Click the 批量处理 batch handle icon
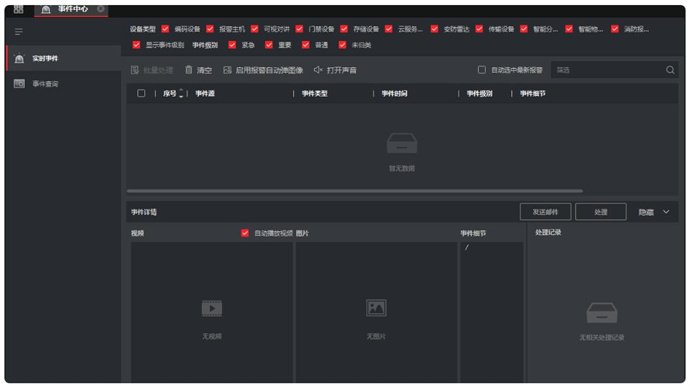Image resolution: width=690 pixels, height=387 pixels. point(135,70)
